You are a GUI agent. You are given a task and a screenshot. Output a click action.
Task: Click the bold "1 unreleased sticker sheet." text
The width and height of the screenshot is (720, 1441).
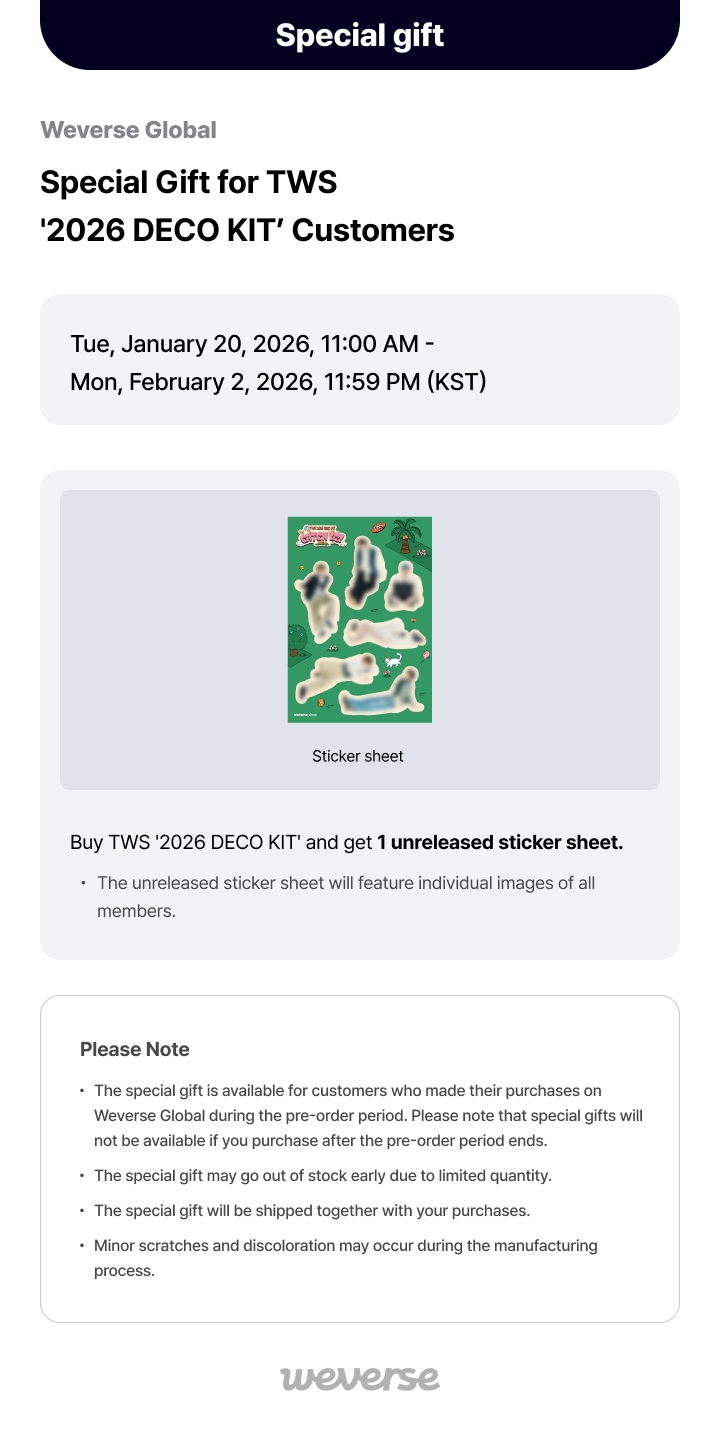tap(500, 843)
